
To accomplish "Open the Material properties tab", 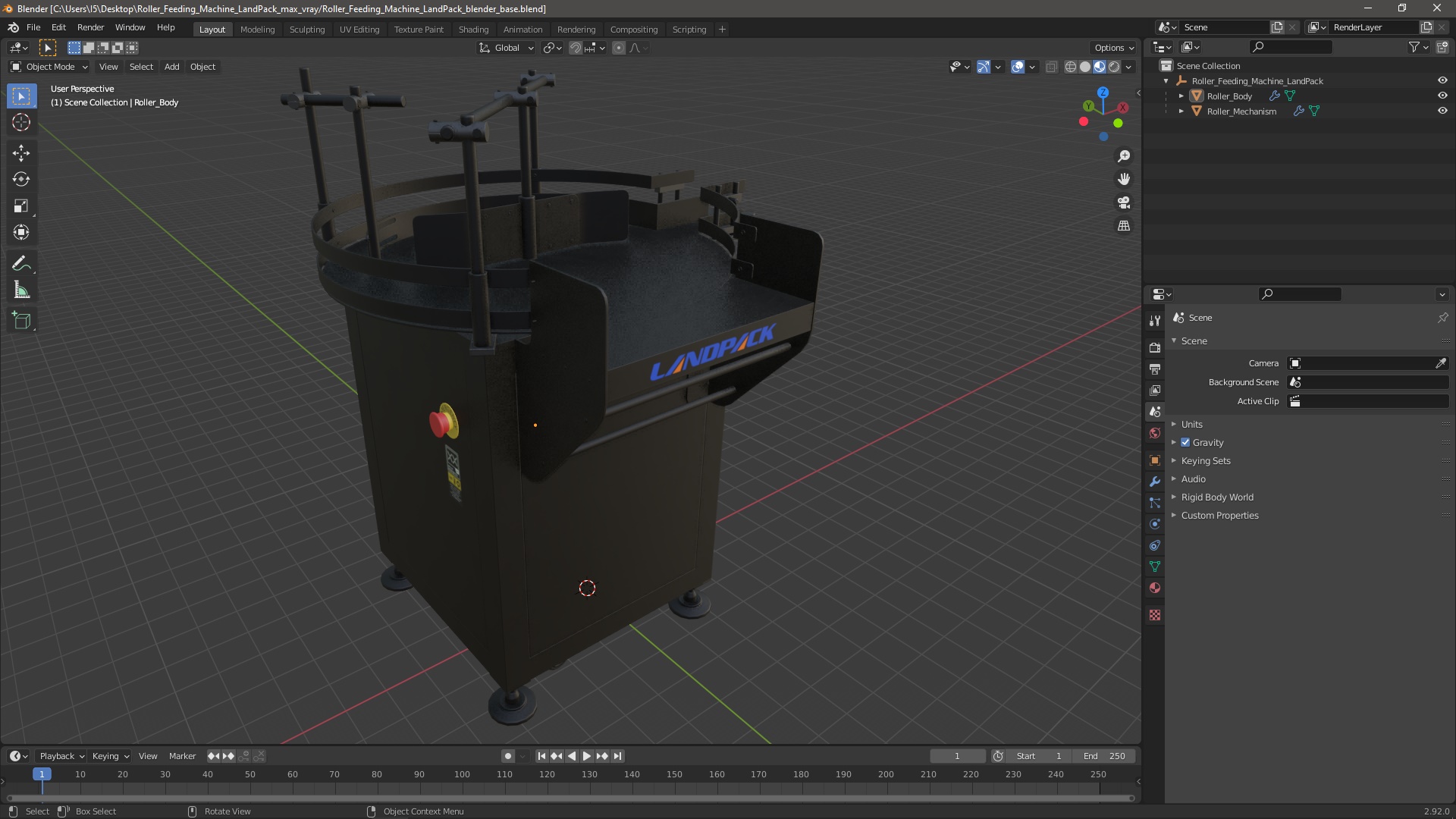I will [x=1155, y=588].
